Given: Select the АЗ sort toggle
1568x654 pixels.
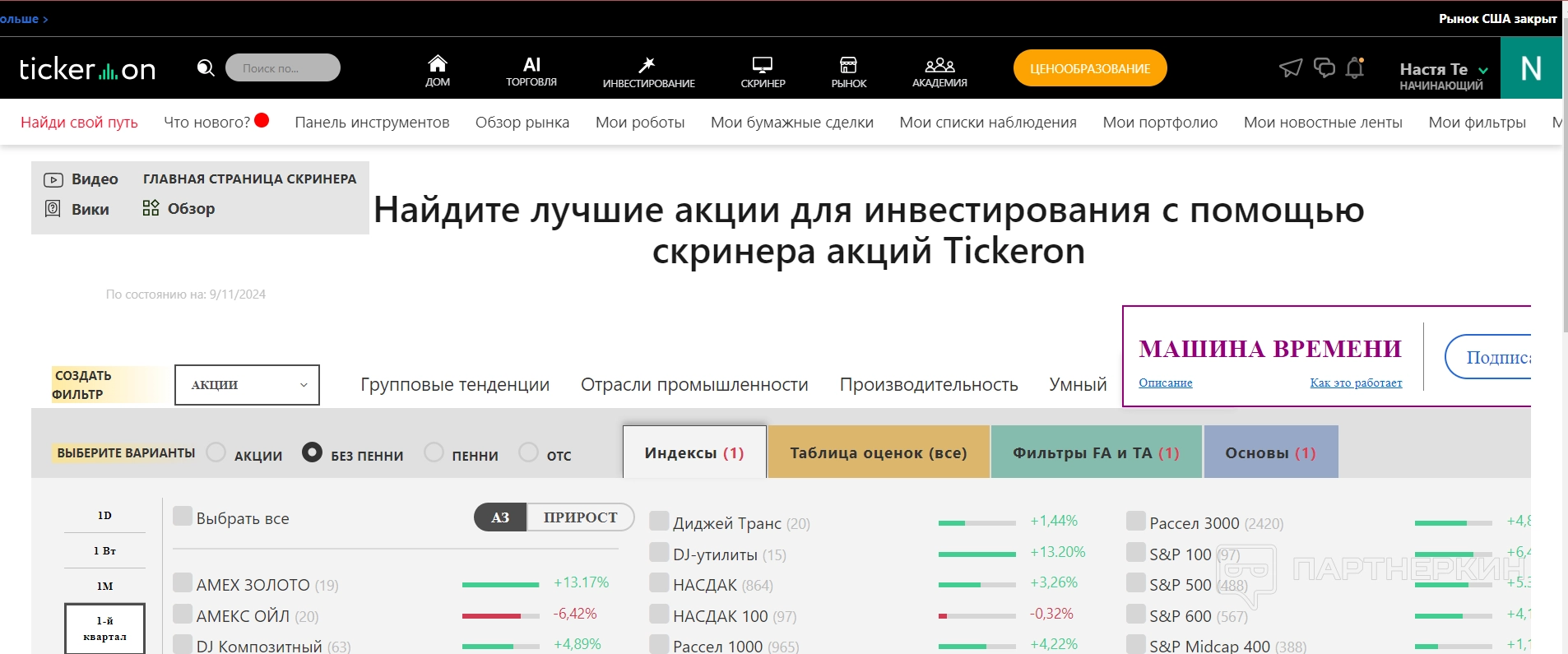Looking at the screenshot, I should [x=500, y=517].
